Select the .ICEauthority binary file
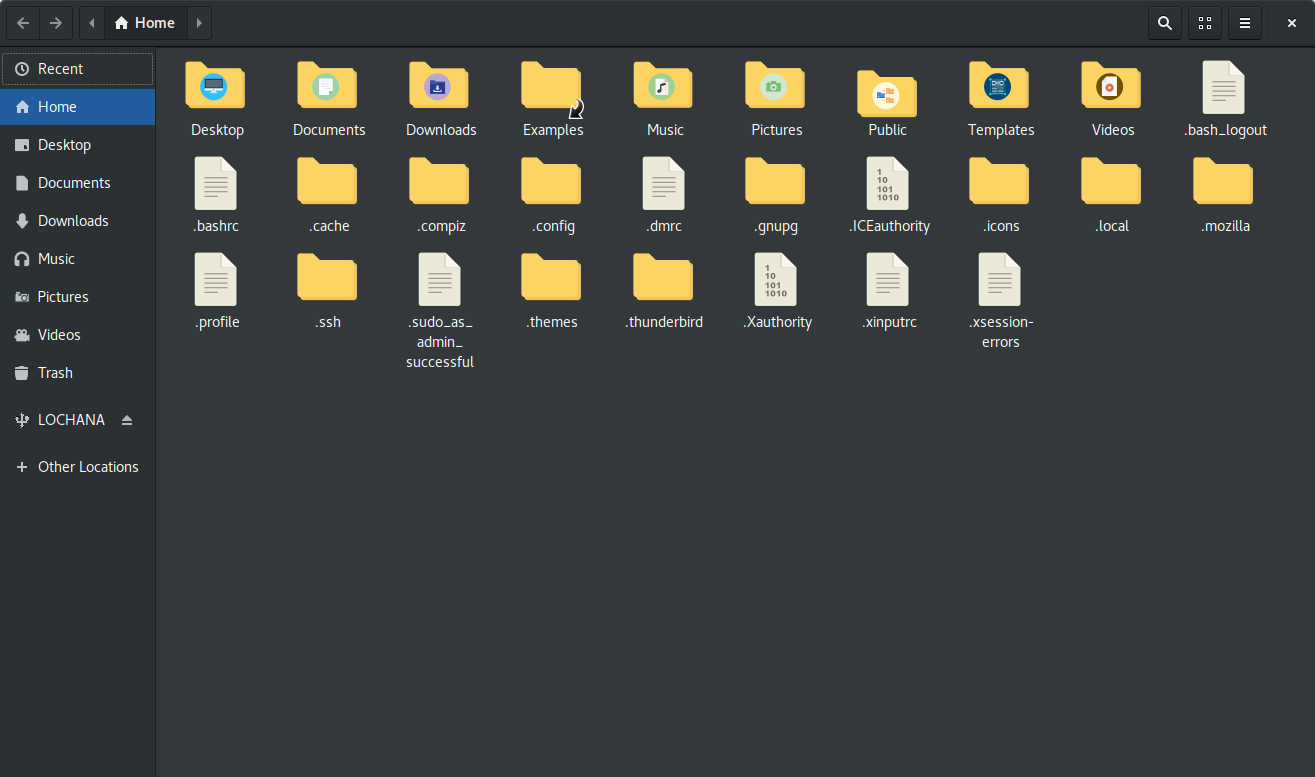The width and height of the screenshot is (1315, 777). (887, 183)
